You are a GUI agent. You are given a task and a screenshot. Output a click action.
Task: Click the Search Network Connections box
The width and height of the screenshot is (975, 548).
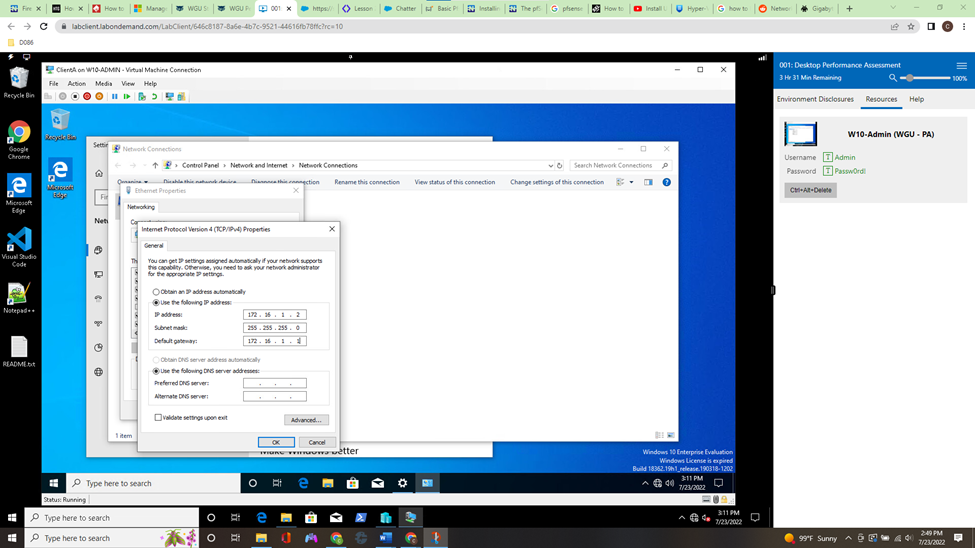[620, 165]
